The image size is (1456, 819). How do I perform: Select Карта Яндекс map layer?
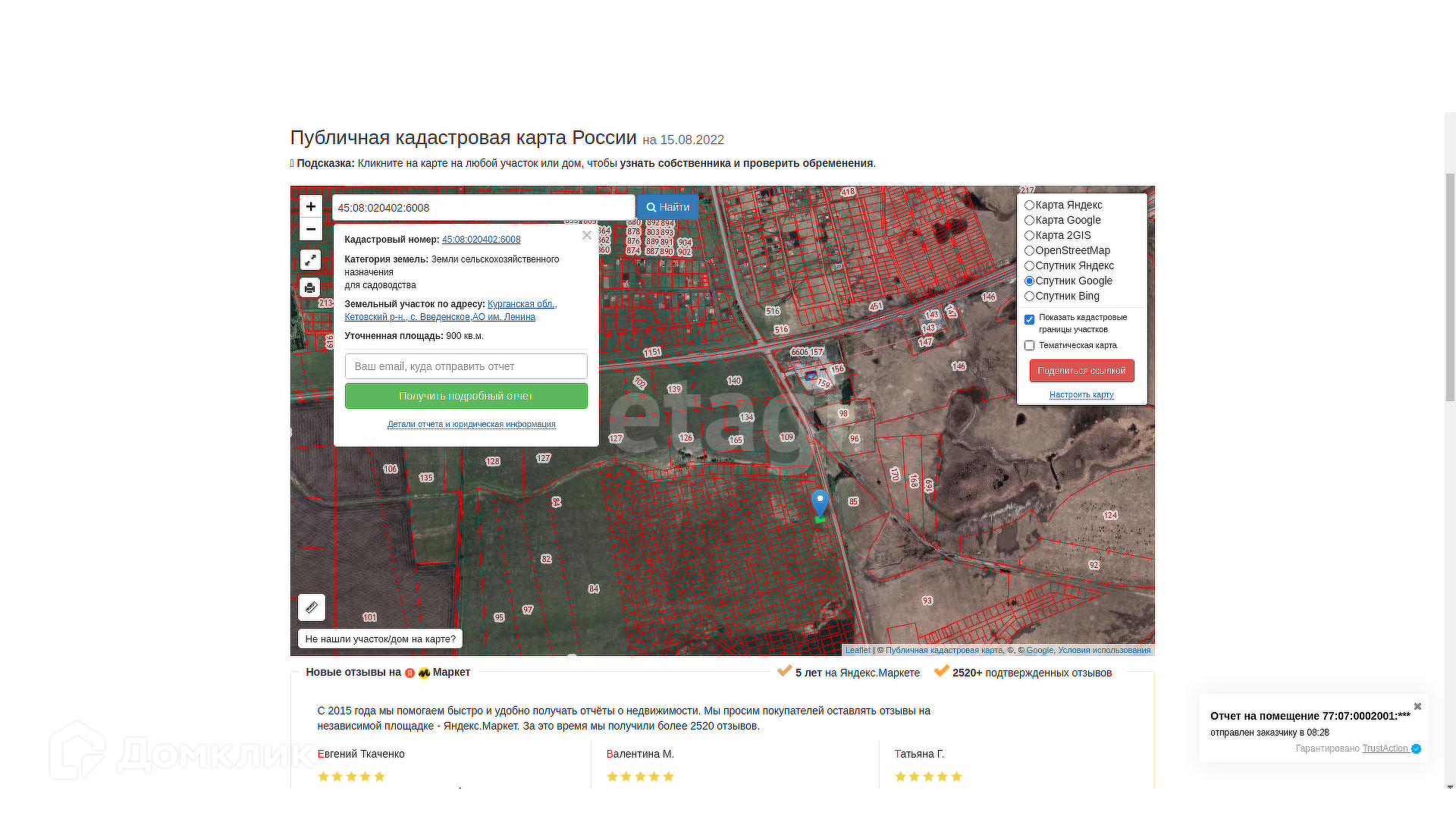(x=1029, y=206)
